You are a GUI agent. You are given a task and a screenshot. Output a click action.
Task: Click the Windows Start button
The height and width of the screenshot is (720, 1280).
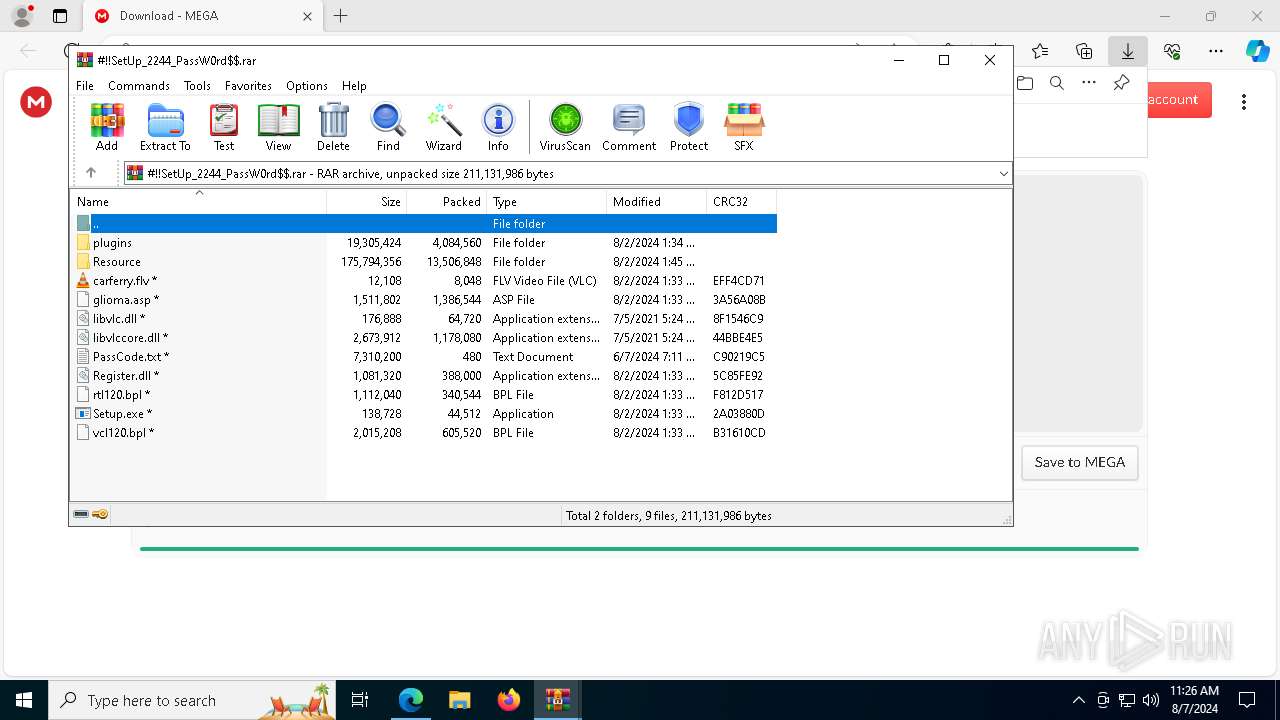[24, 700]
